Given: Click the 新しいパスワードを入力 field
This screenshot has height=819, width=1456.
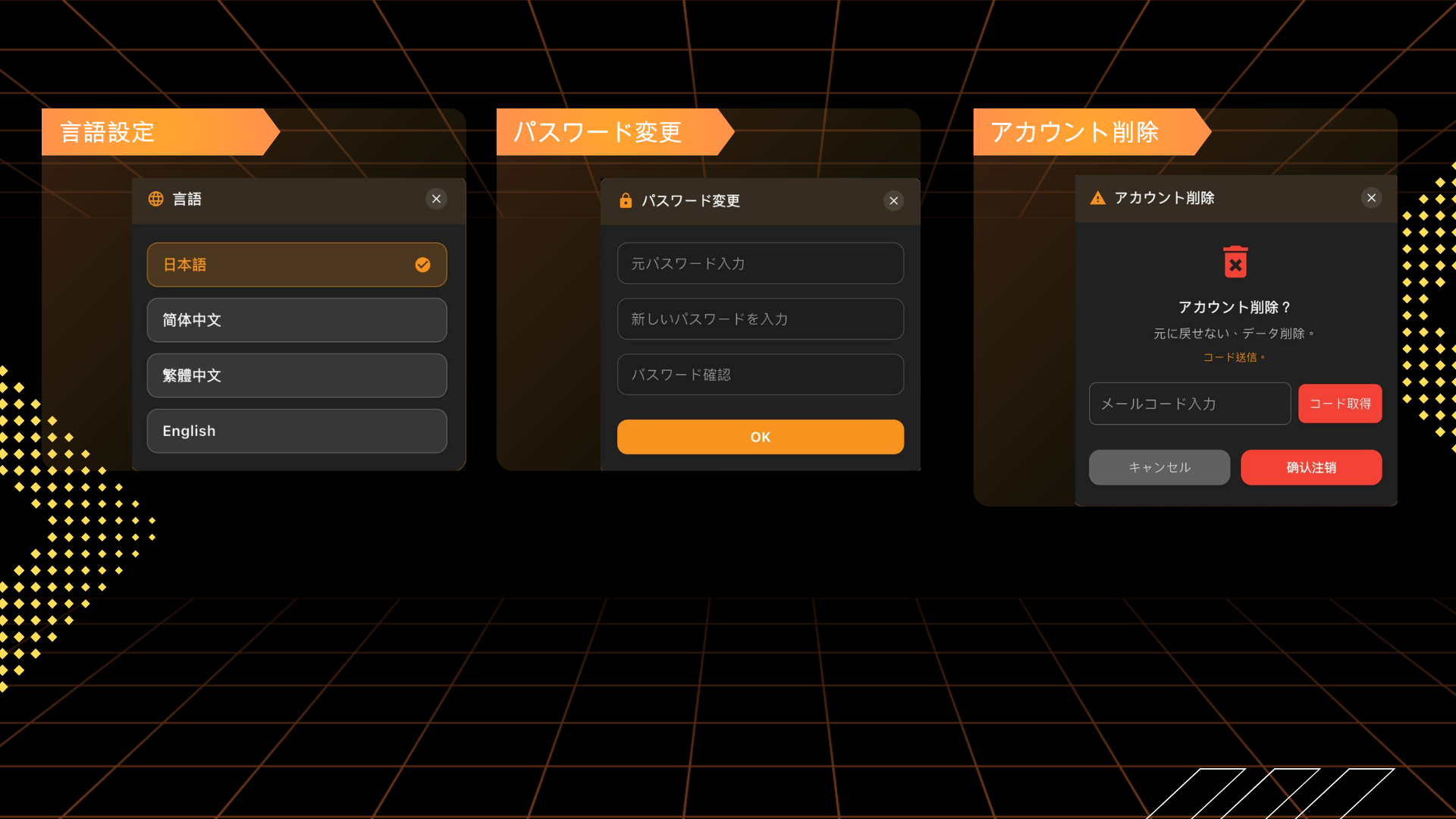Looking at the screenshot, I should pos(760,318).
